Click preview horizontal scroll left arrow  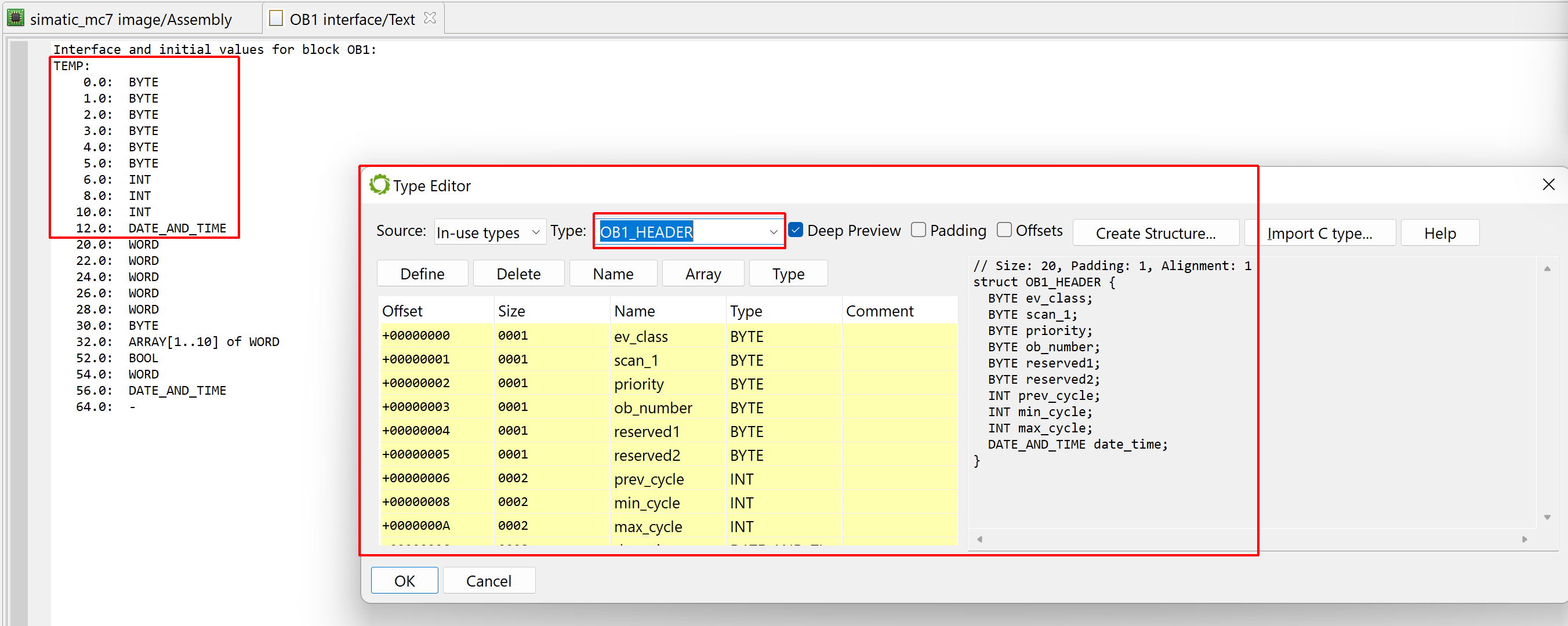coord(979,539)
